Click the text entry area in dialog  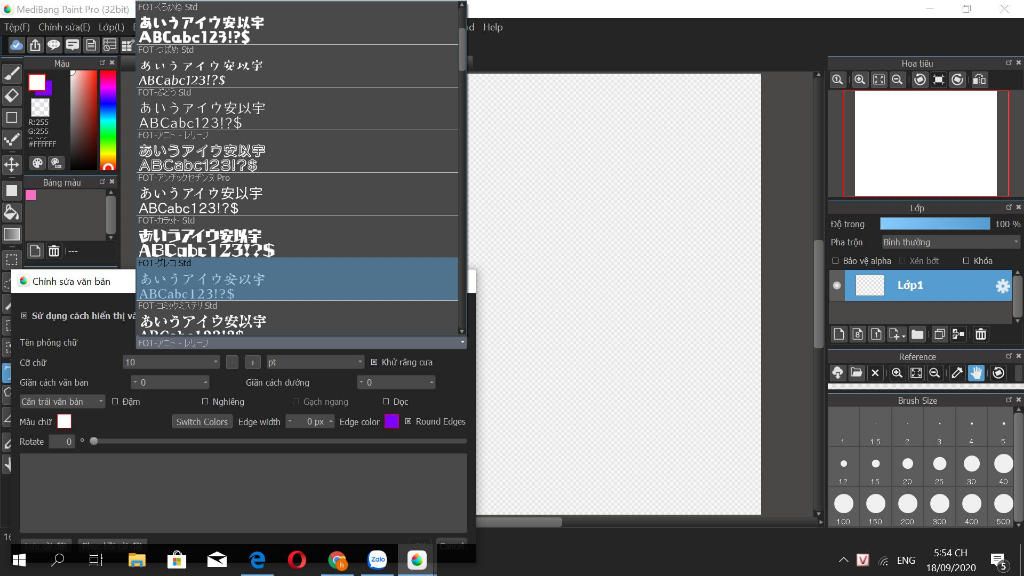243,493
